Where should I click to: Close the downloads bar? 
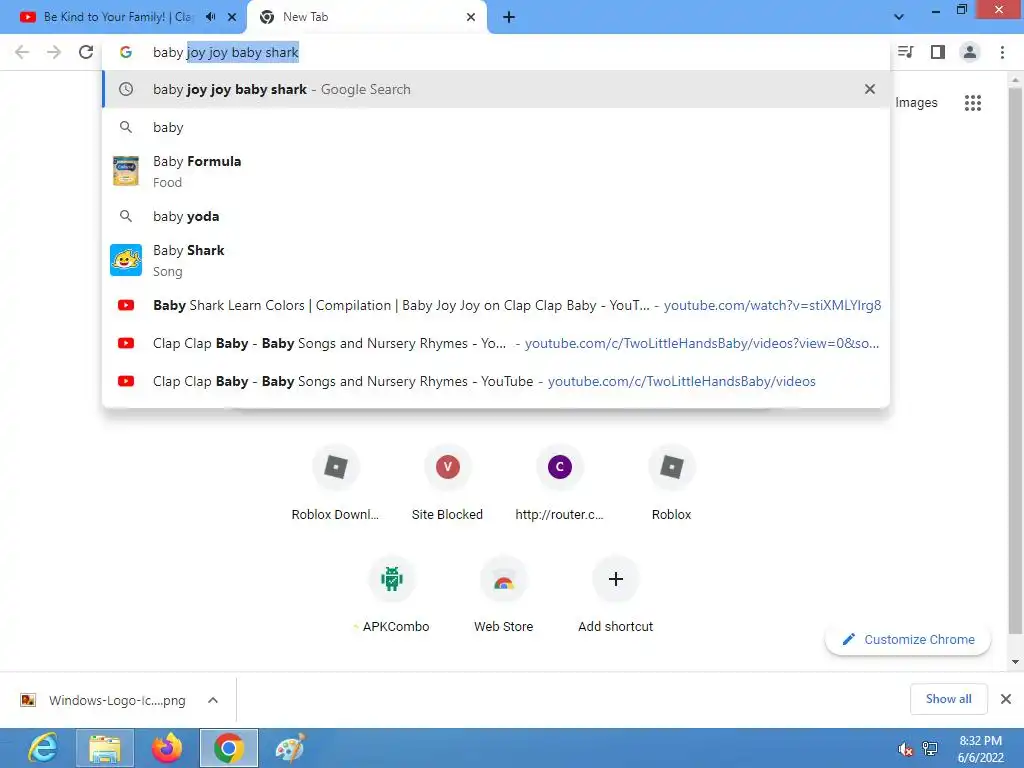tap(1006, 699)
